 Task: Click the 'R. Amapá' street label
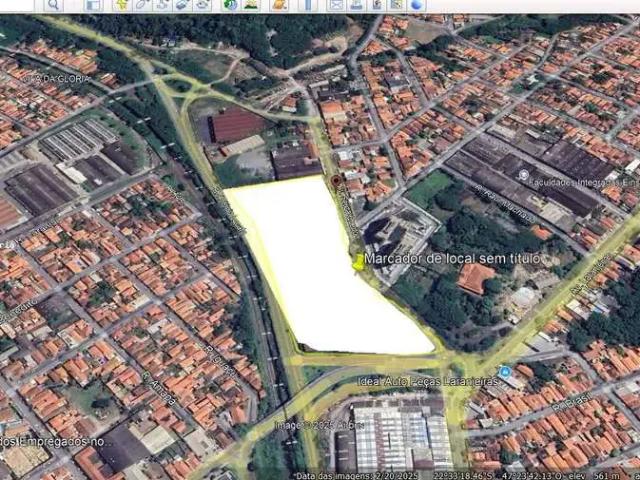coord(160,388)
